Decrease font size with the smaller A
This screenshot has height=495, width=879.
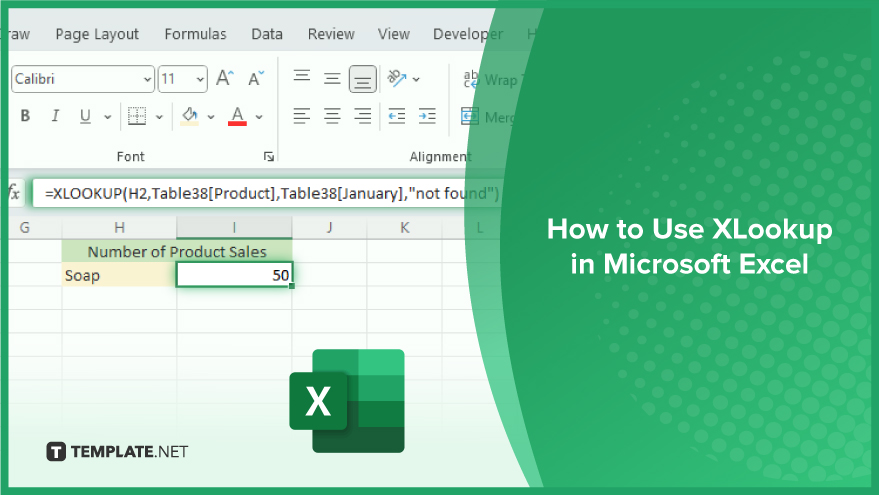coord(256,78)
